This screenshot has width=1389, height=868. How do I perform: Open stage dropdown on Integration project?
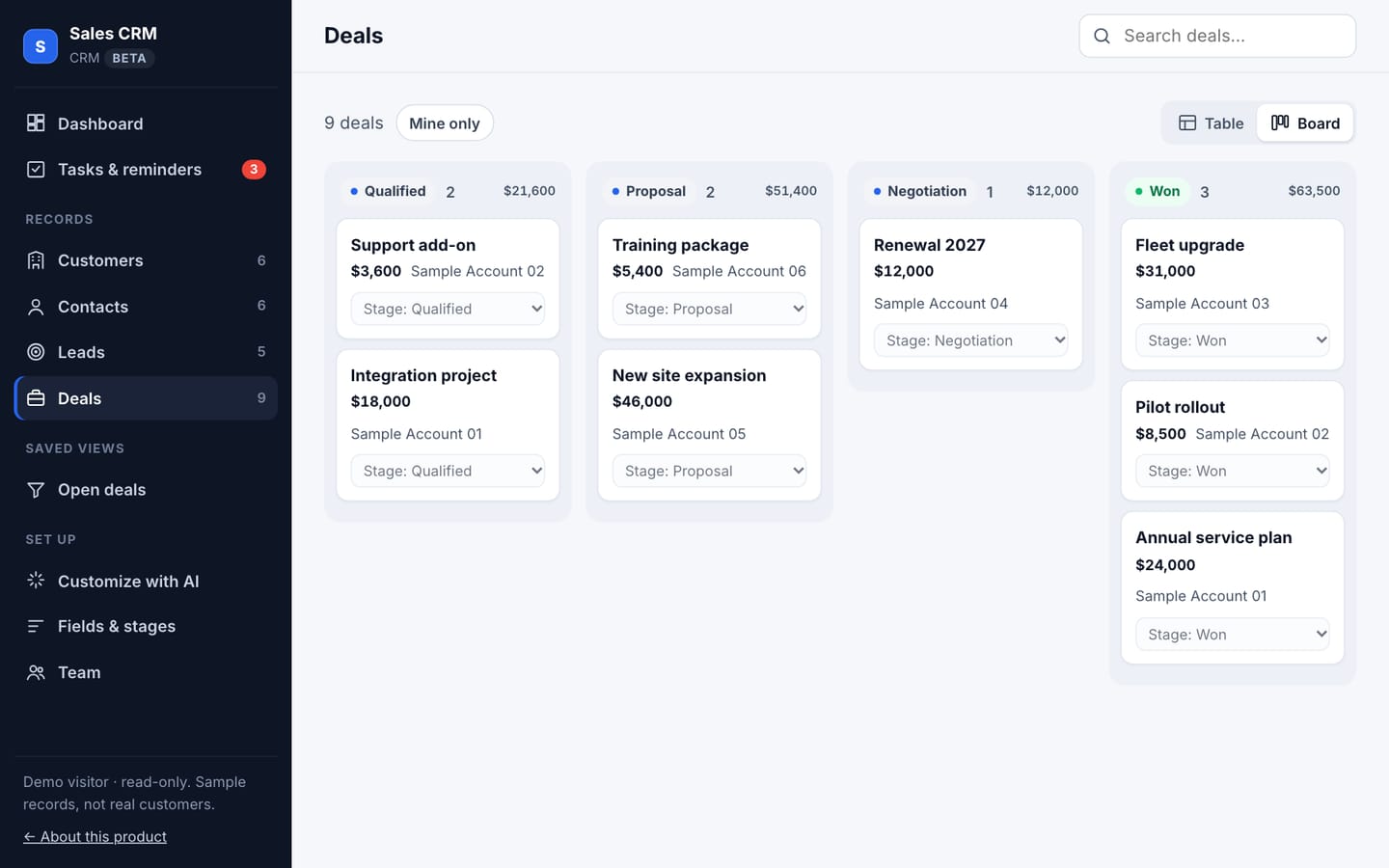tap(448, 471)
